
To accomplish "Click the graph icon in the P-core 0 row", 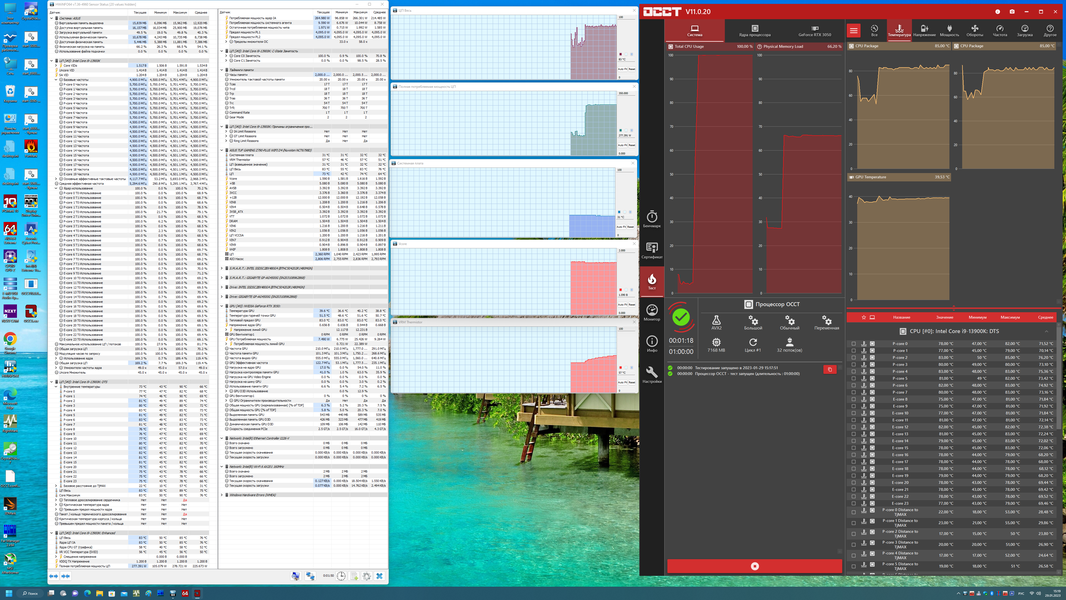I will (x=872, y=344).
